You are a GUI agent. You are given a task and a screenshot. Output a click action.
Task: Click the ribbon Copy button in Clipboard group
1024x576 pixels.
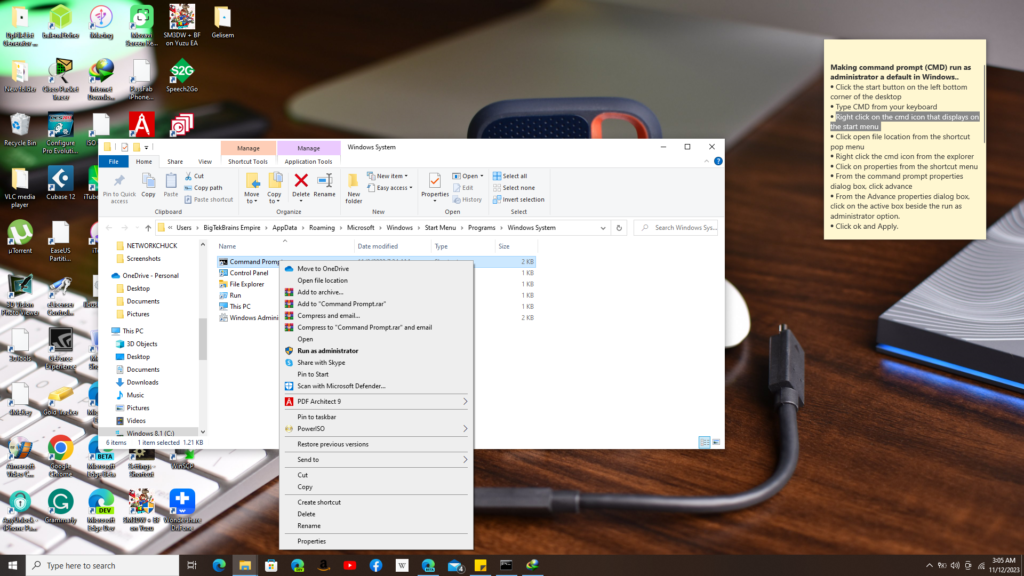(148, 185)
